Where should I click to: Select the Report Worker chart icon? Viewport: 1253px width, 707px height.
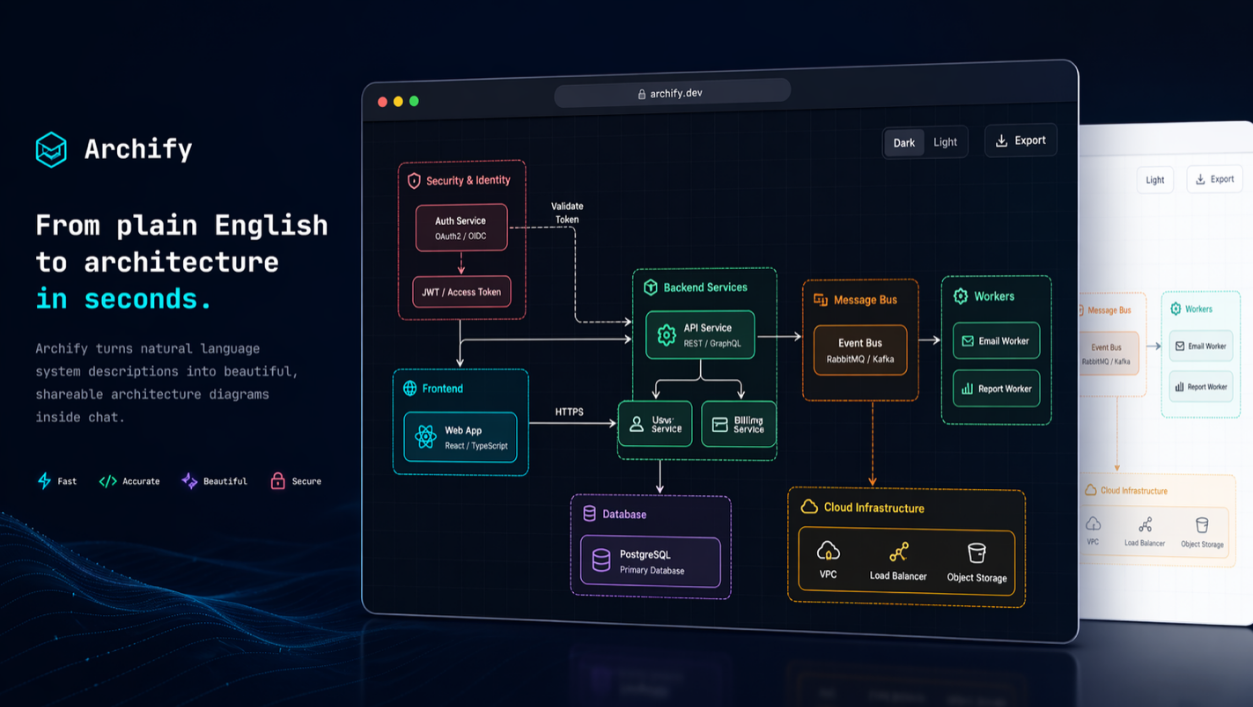click(x=967, y=389)
